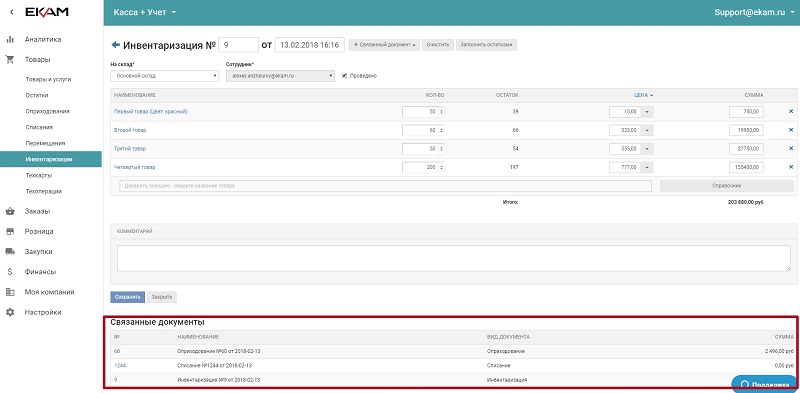
Task: Click the Очистить button
Action: point(438,45)
